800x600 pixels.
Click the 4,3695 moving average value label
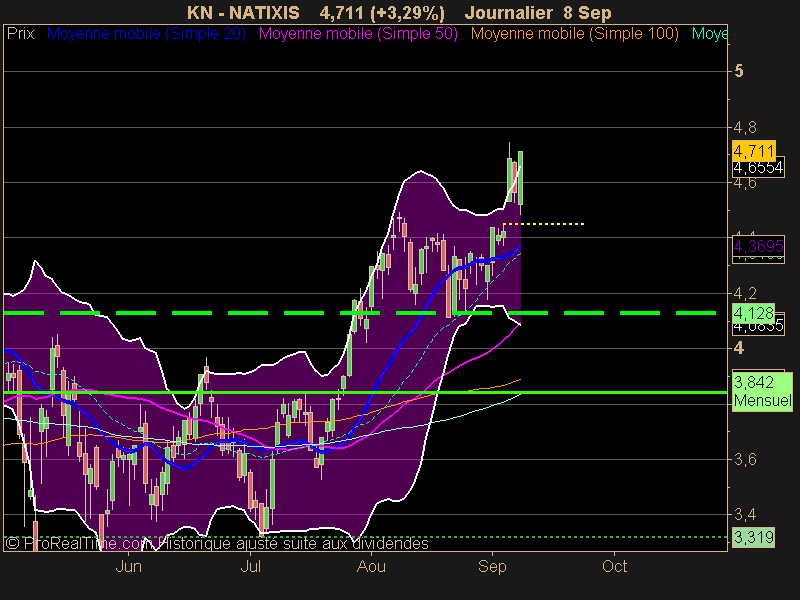click(x=758, y=246)
